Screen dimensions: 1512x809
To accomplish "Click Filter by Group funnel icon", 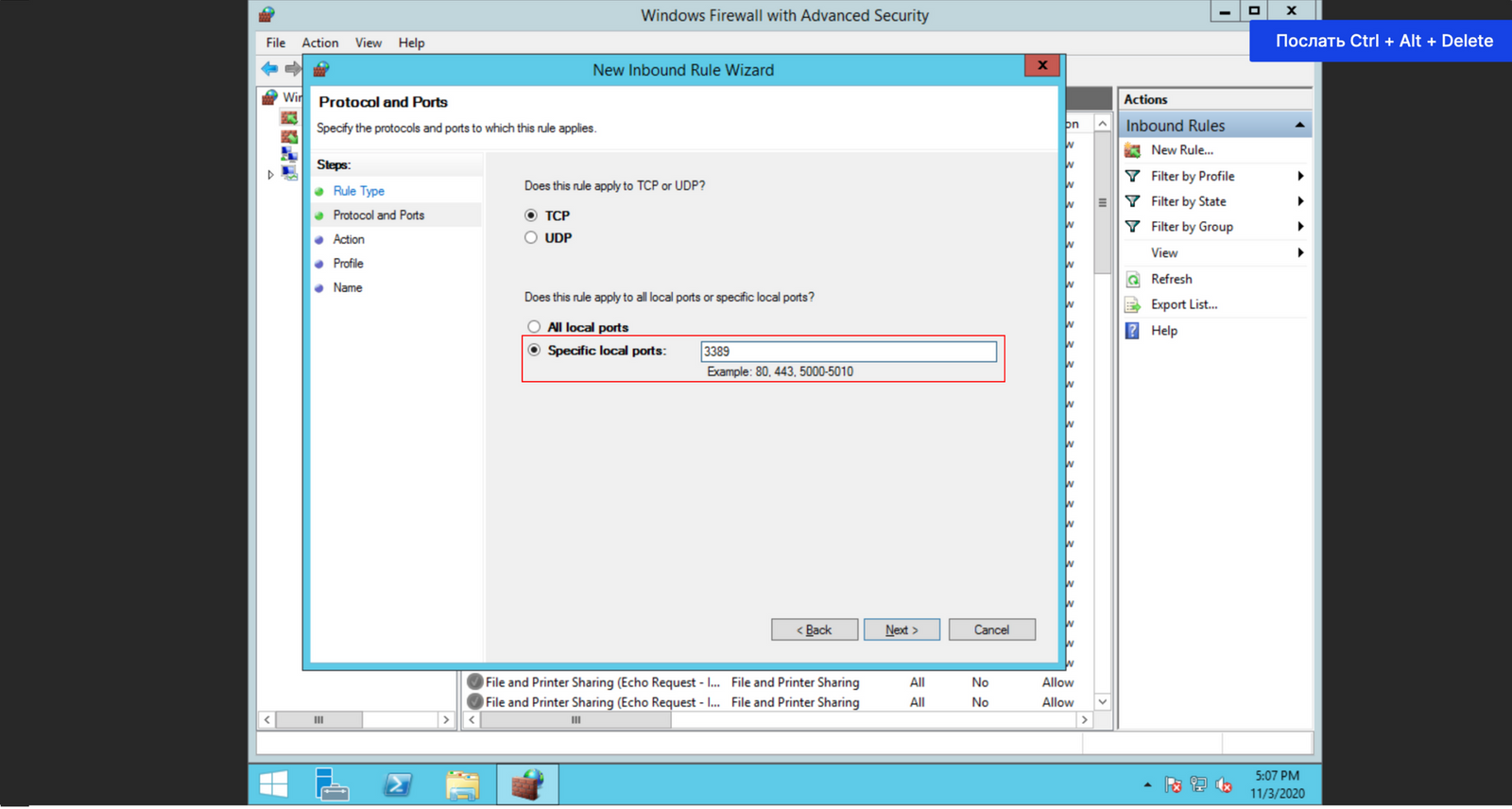I will pos(1132,227).
